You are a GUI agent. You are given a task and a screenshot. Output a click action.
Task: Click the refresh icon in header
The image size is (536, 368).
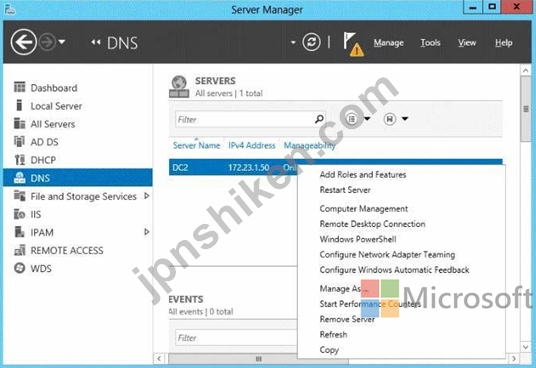(311, 42)
